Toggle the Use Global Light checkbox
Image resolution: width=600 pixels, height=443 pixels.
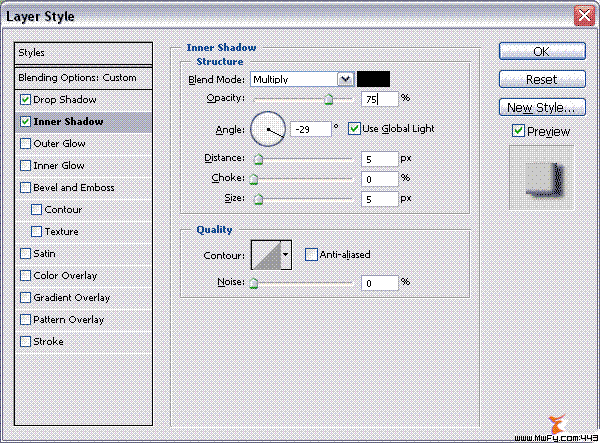click(x=354, y=129)
